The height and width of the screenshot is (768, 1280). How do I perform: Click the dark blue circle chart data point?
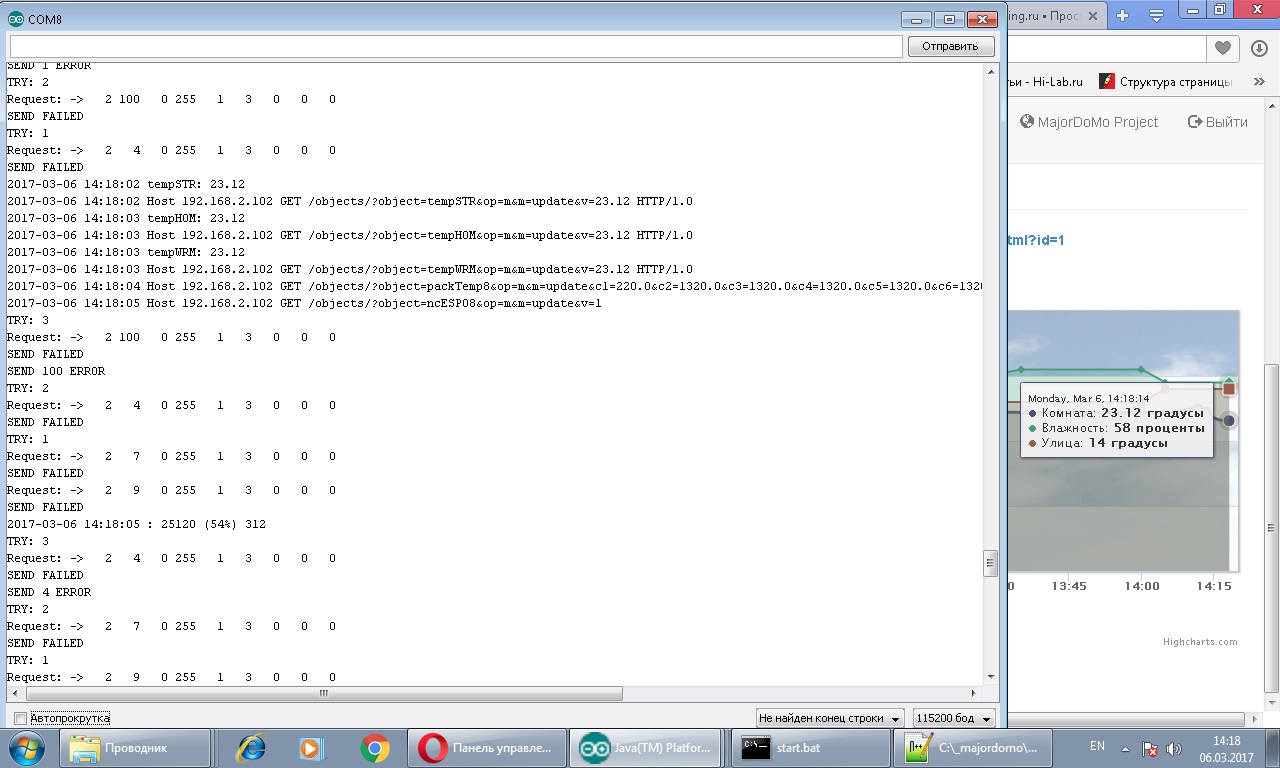[x=1229, y=421]
